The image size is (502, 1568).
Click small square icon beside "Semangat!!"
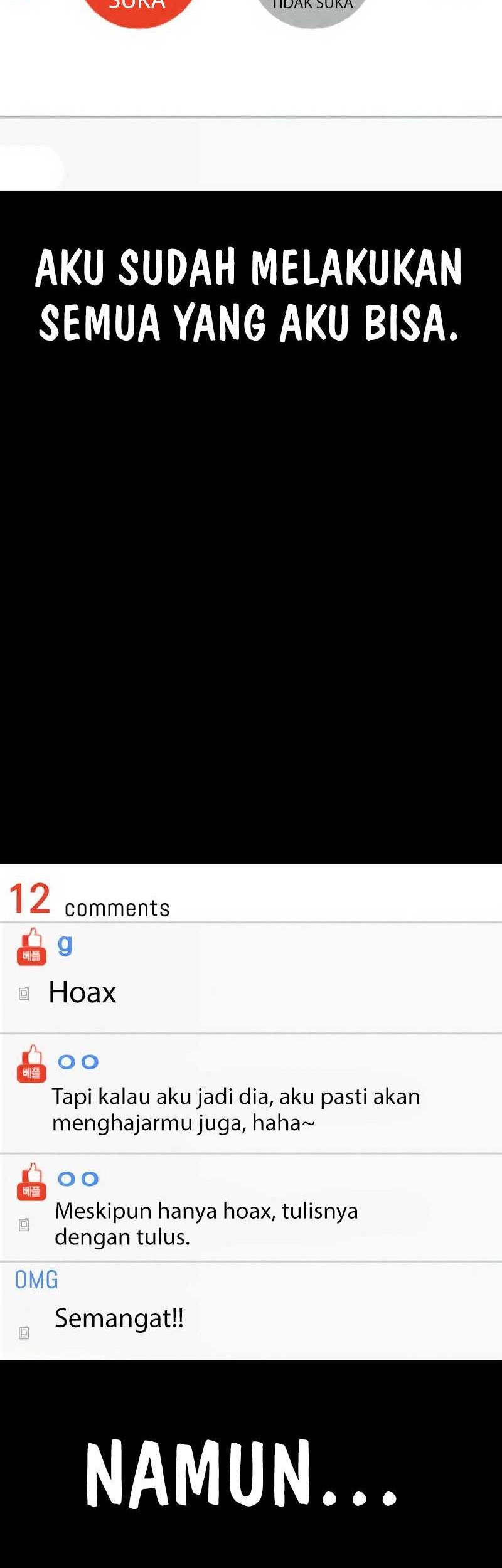coord(24,1333)
